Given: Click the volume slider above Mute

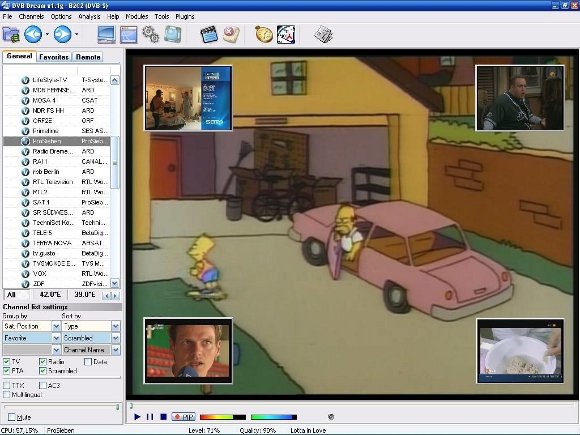Looking at the screenshot, I should [x=61, y=407].
